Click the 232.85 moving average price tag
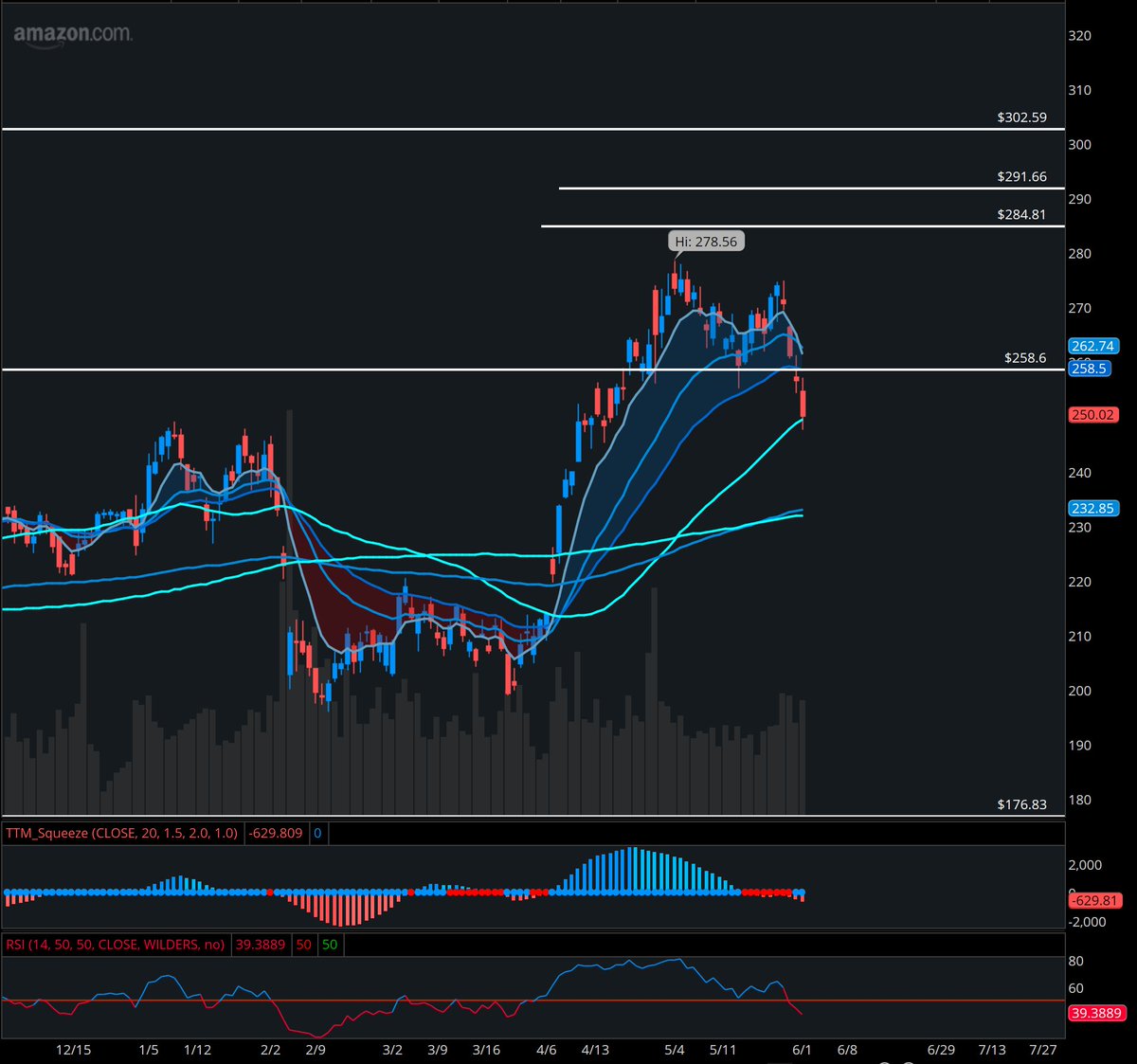1137x1064 pixels. pyautogui.click(x=1093, y=508)
